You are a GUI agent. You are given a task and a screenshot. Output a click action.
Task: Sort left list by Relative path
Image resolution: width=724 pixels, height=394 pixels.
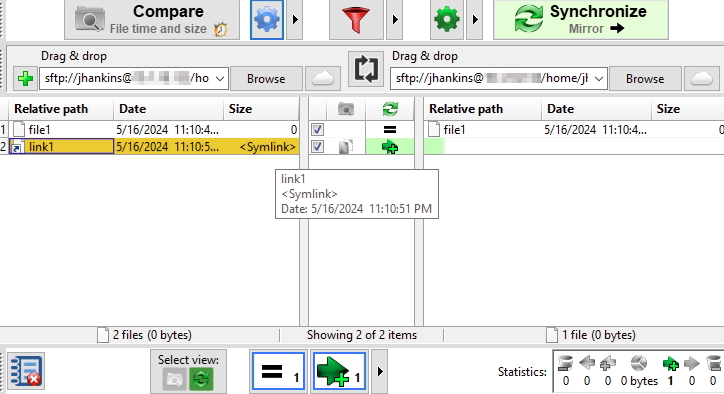(x=61, y=109)
